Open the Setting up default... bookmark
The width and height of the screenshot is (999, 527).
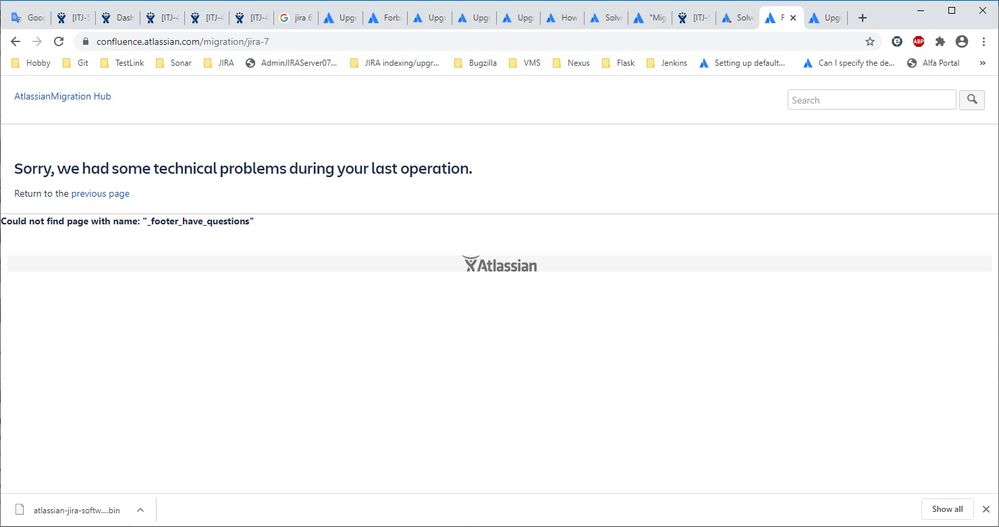pyautogui.click(x=742, y=63)
